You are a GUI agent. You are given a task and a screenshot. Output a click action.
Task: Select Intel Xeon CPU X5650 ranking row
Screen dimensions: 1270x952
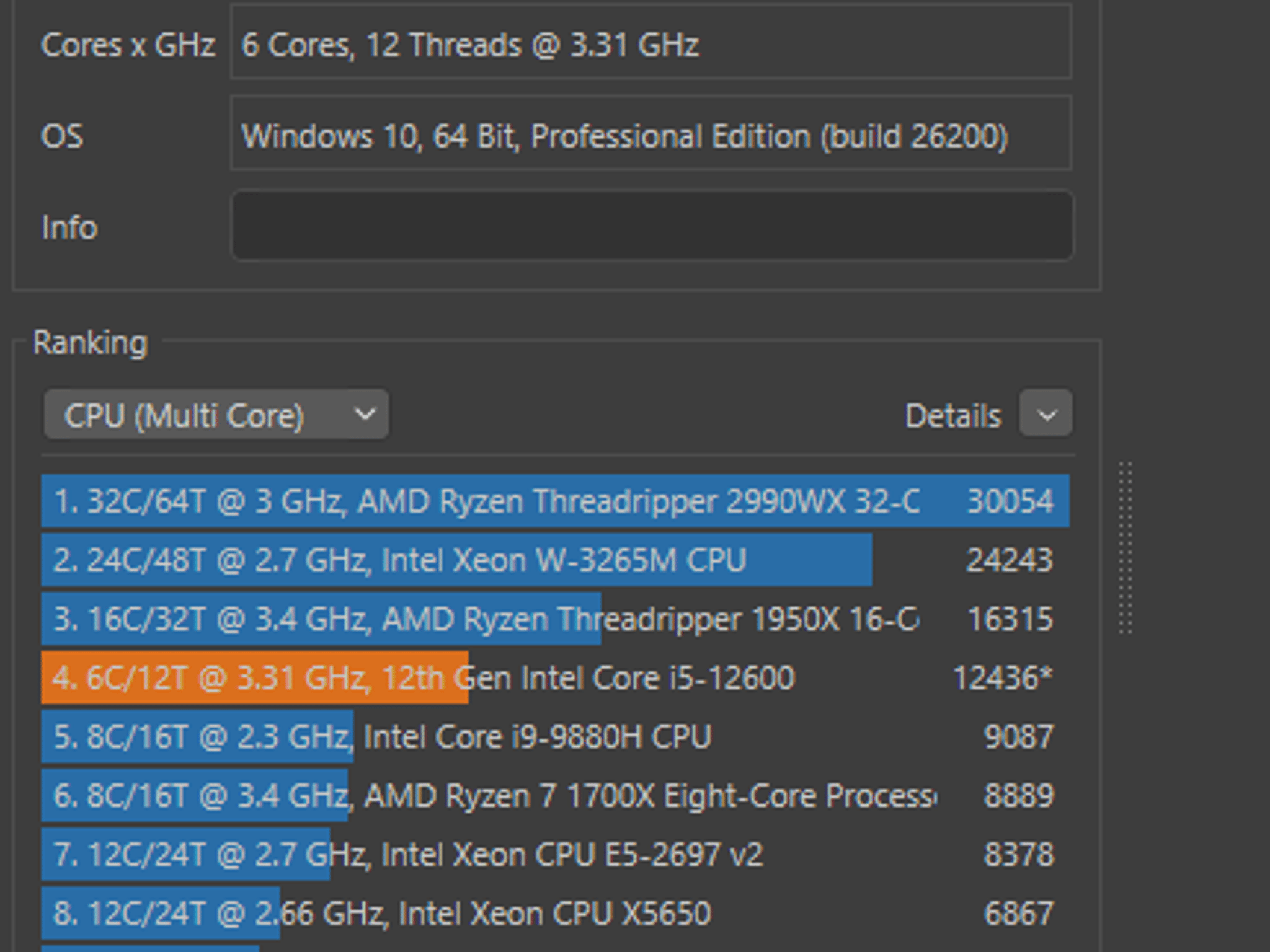(556, 913)
